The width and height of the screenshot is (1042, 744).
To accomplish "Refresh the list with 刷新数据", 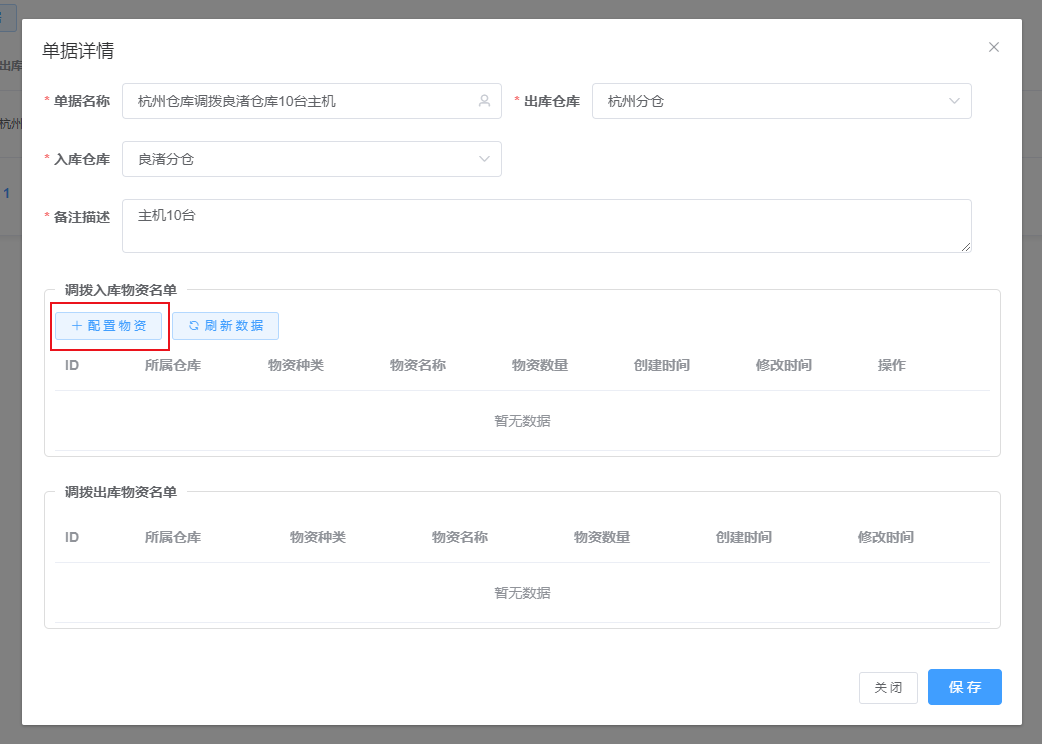I will click(225, 326).
